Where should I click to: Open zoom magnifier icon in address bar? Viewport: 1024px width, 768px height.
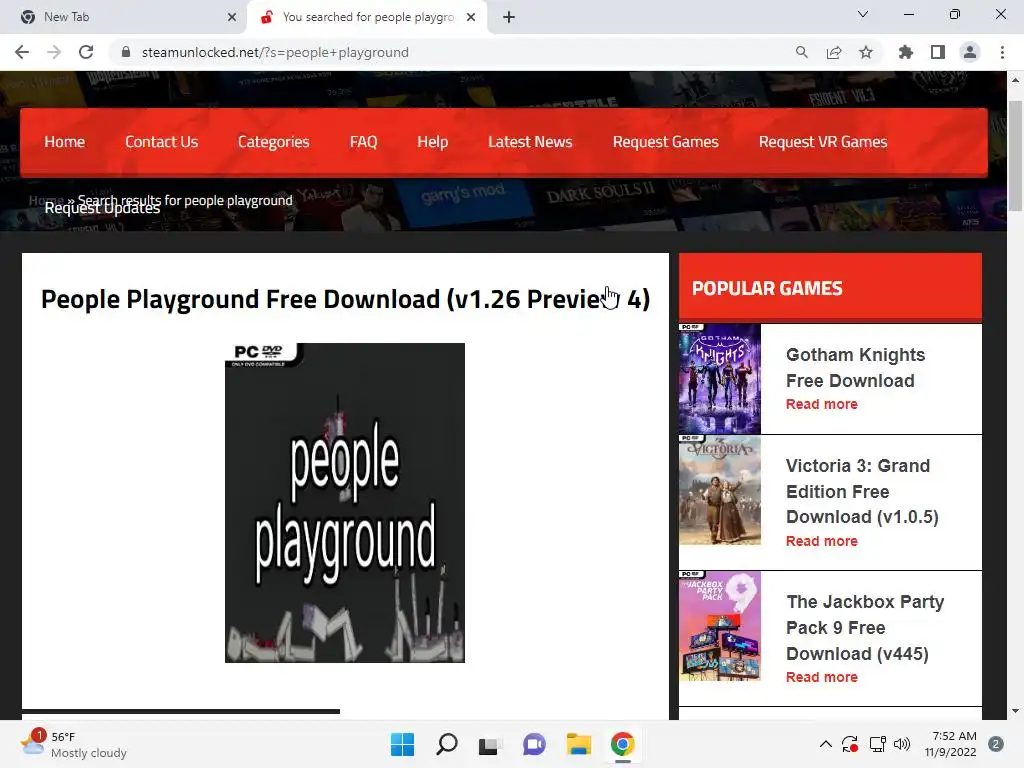tap(801, 52)
